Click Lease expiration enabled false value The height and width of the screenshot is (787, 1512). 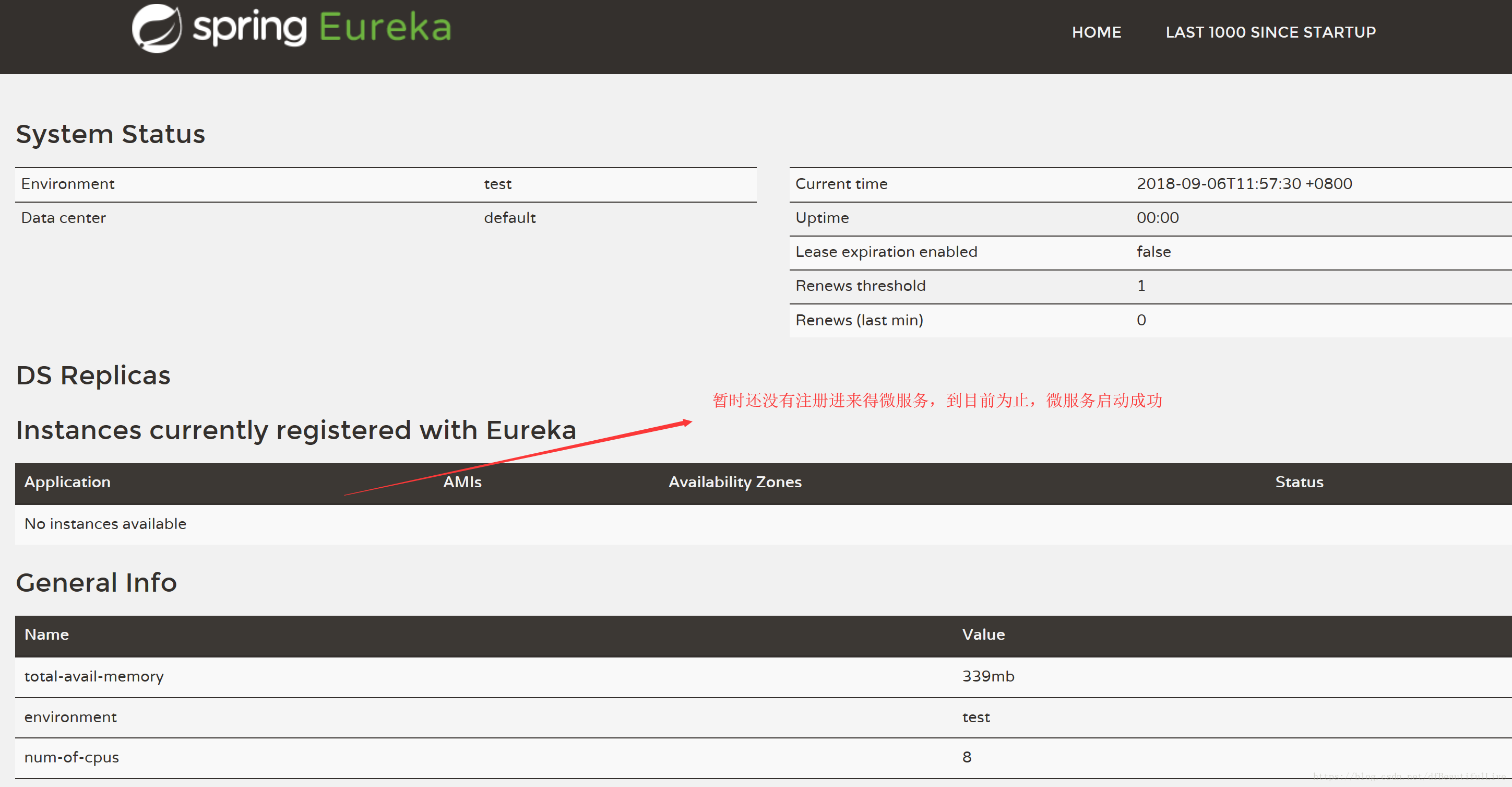pyautogui.click(x=1153, y=252)
